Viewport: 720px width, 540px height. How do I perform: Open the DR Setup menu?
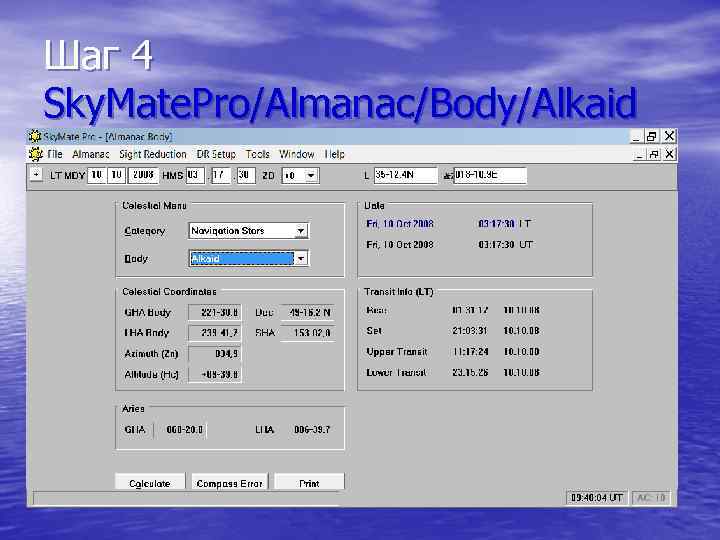tap(216, 154)
